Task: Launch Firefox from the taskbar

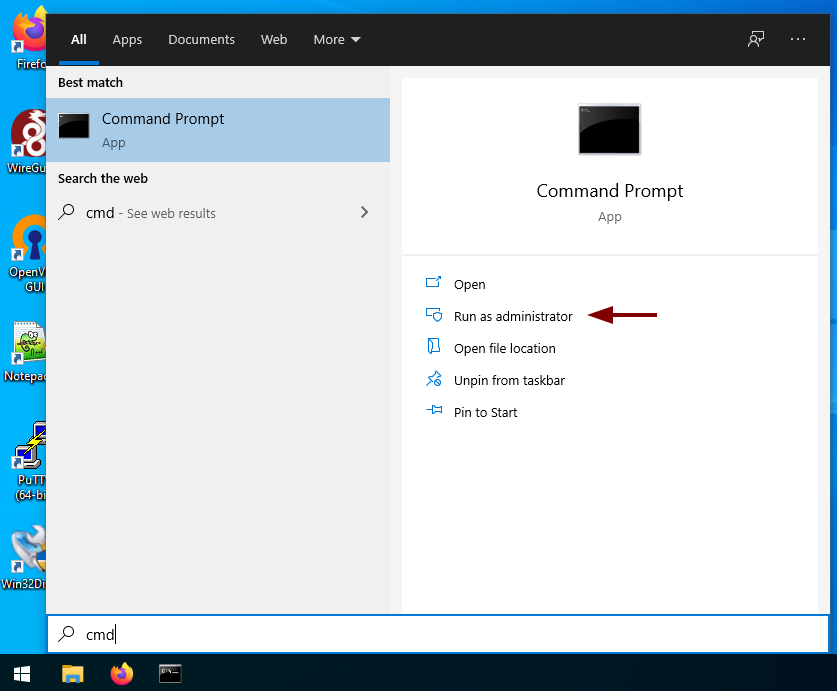Action: 122,673
